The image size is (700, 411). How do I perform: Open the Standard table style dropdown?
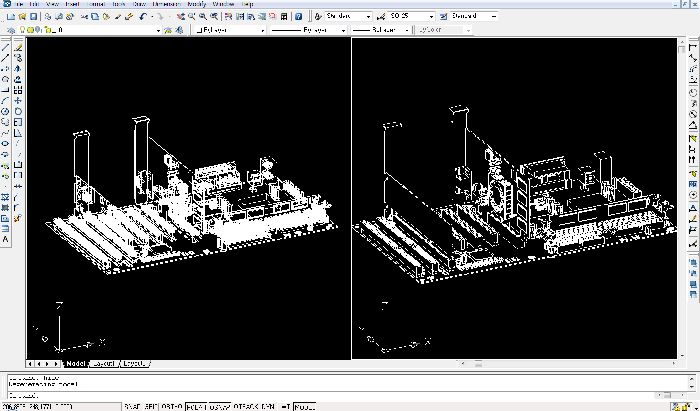tap(474, 17)
